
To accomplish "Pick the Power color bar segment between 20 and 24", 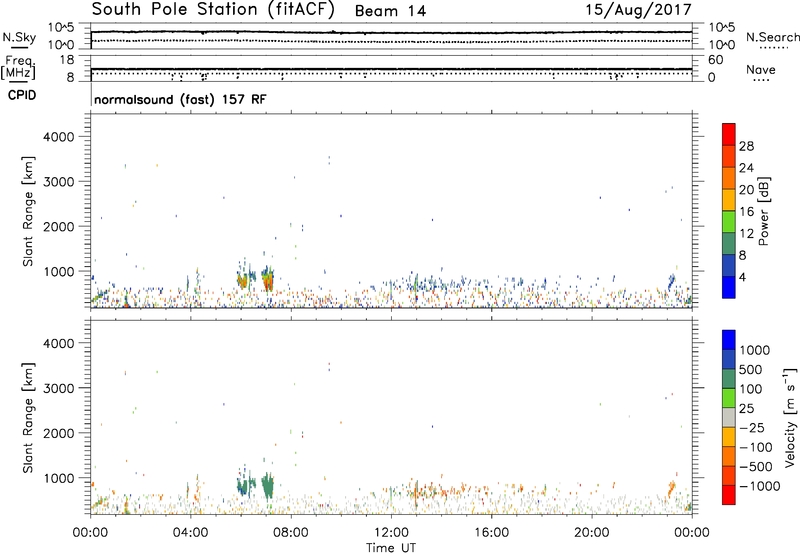I will tap(729, 178).
